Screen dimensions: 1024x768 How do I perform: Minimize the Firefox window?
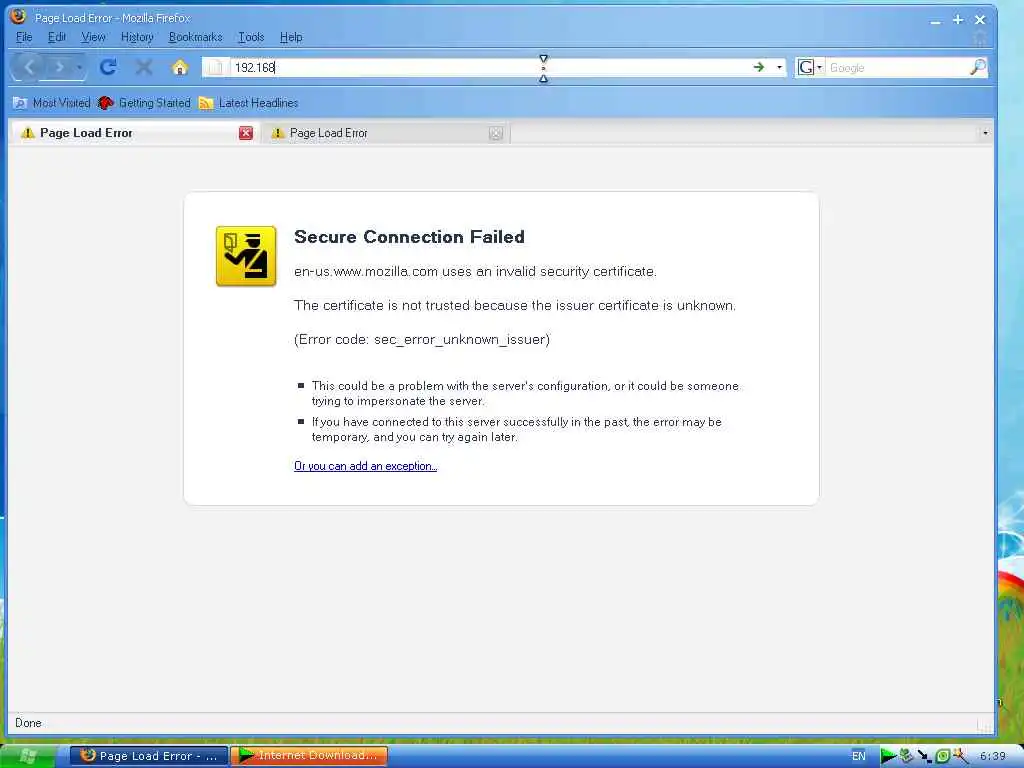tap(935, 20)
